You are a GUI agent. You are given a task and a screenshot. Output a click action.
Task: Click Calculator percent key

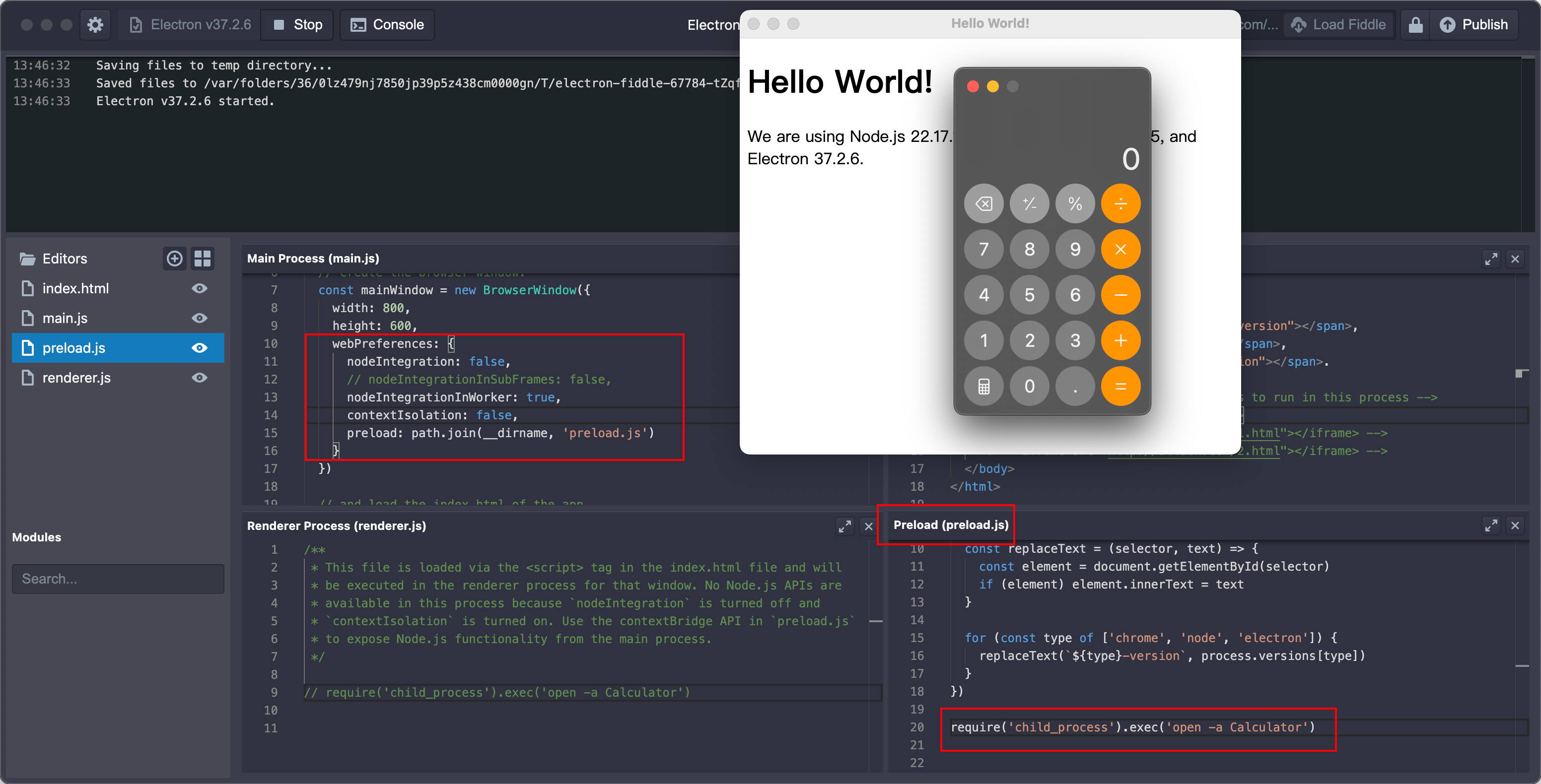(1075, 204)
